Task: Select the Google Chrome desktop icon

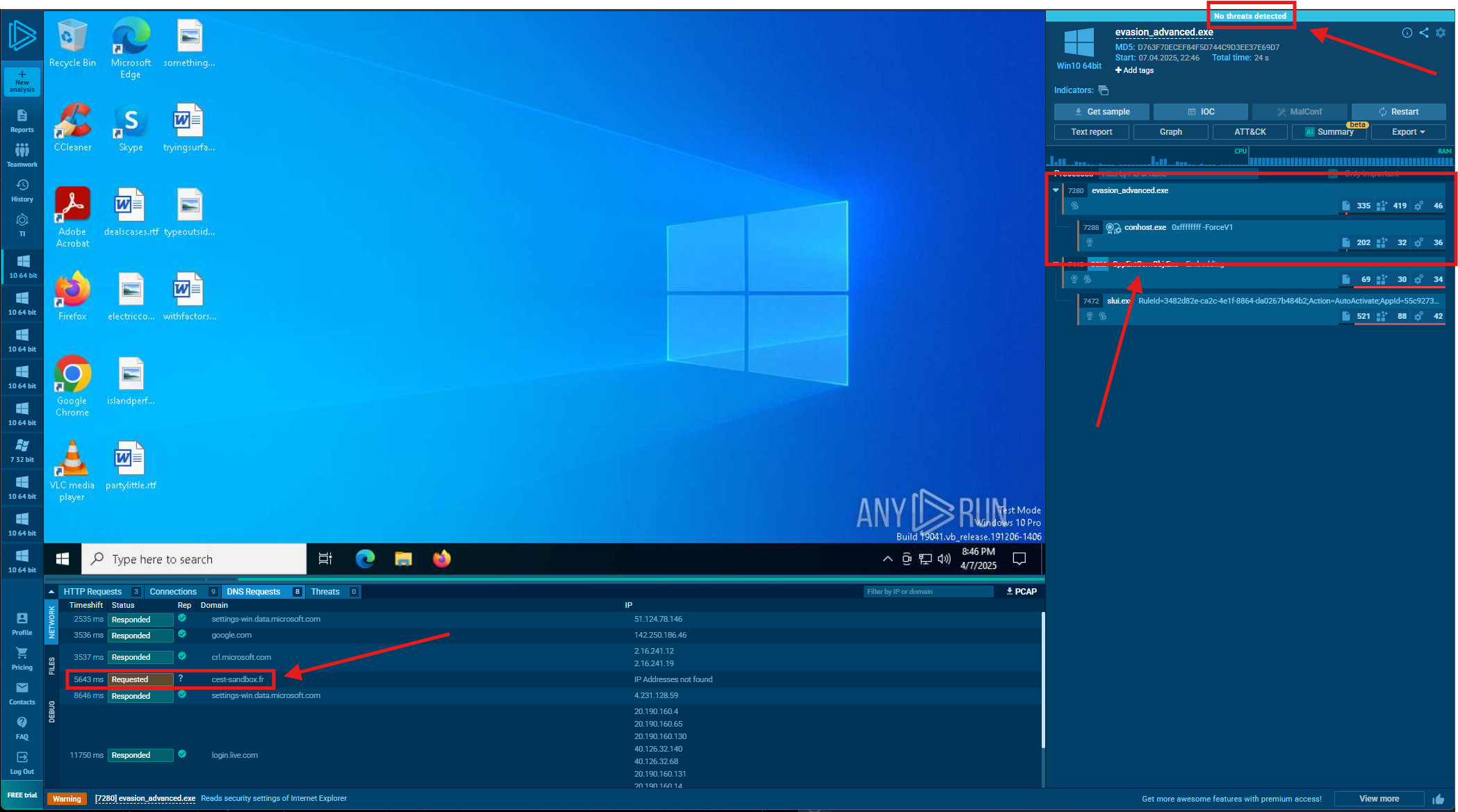Action: tap(72, 386)
